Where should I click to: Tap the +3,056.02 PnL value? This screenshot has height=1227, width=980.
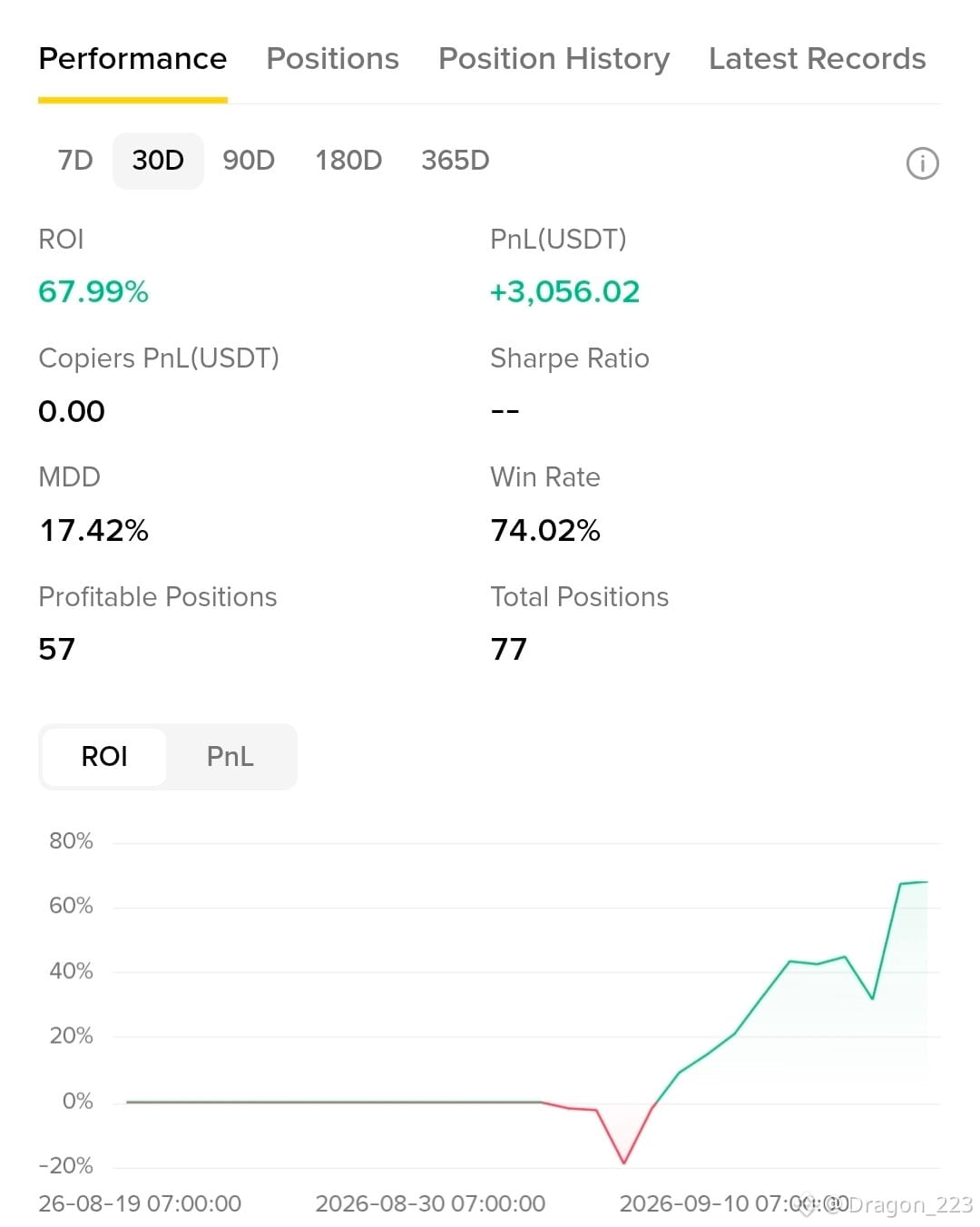[x=564, y=291]
